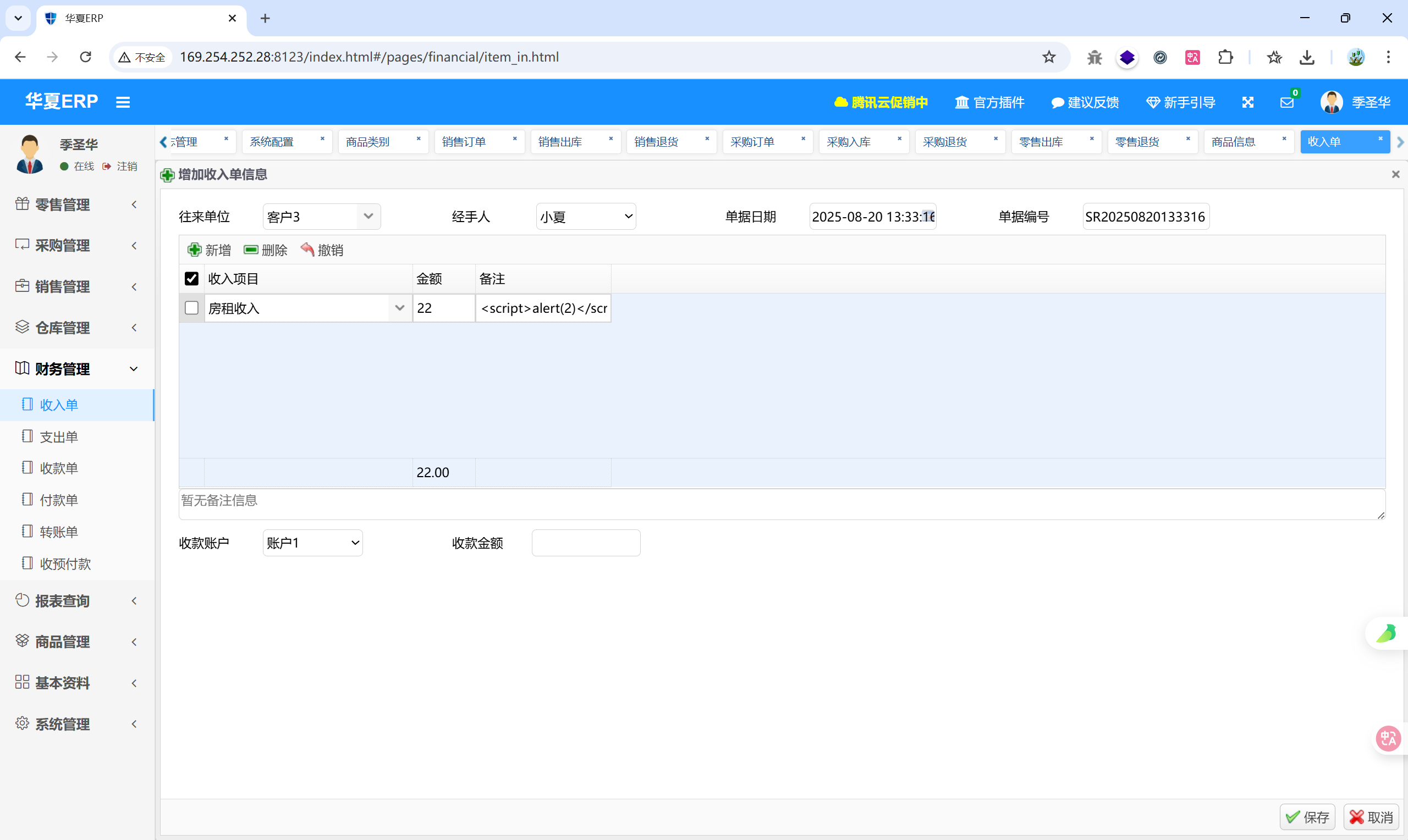Click the 撤销 undo arrow button
The height and width of the screenshot is (840, 1408).
(x=322, y=250)
